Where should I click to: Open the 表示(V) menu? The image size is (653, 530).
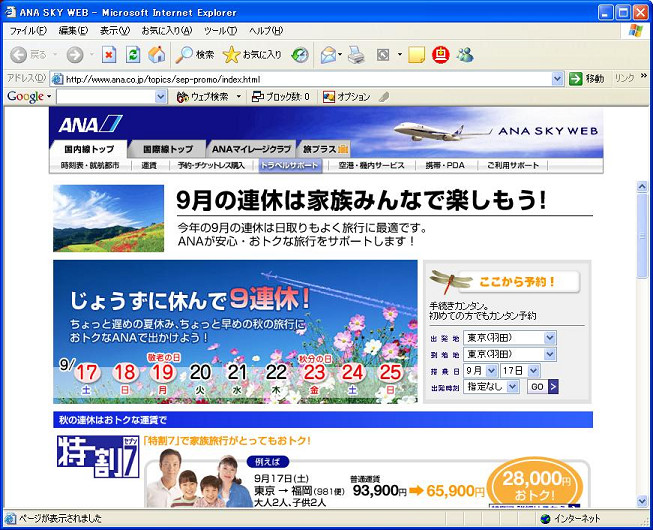pyautogui.click(x=115, y=31)
